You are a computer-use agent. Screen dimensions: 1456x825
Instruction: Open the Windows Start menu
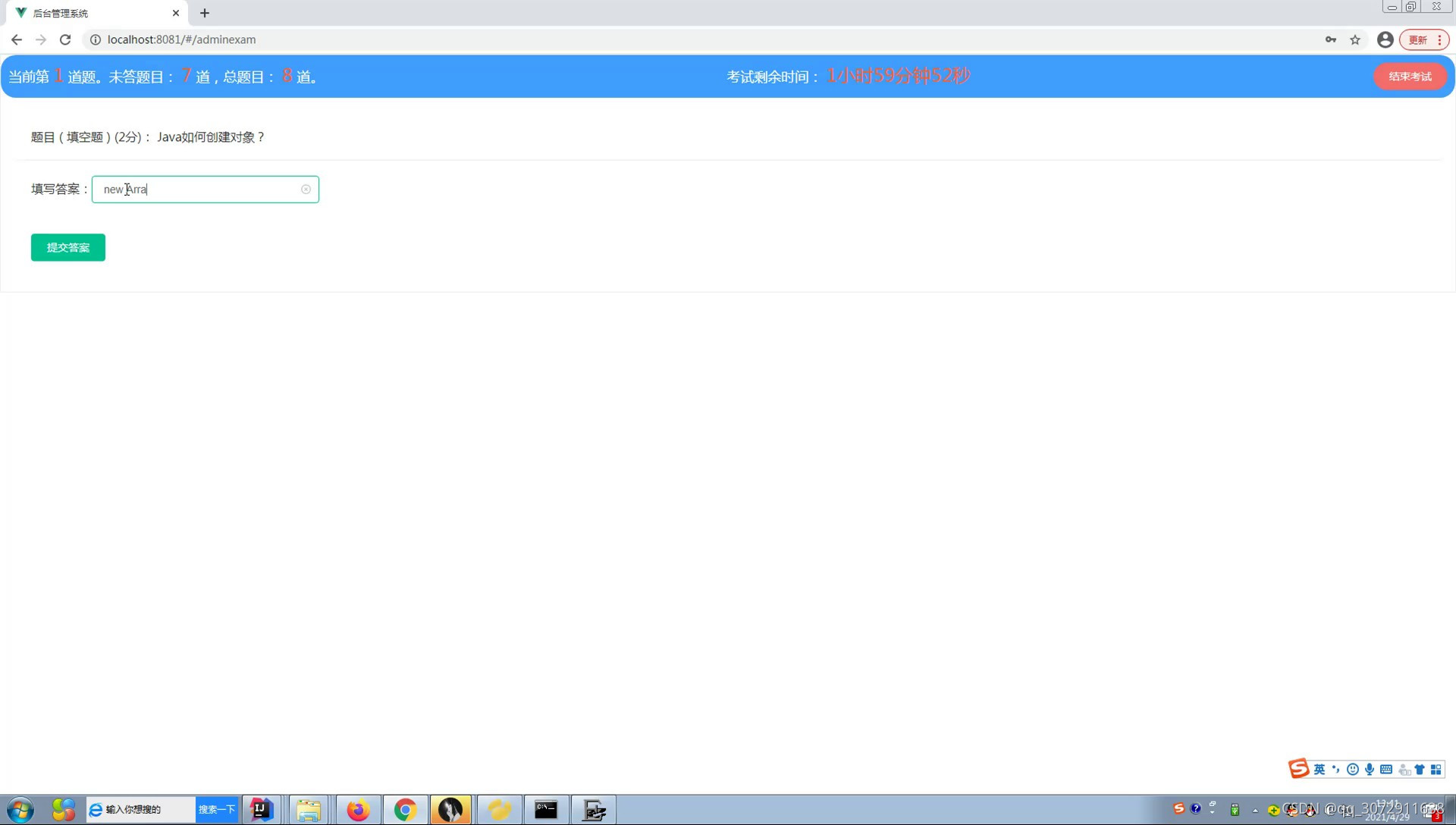(x=20, y=810)
